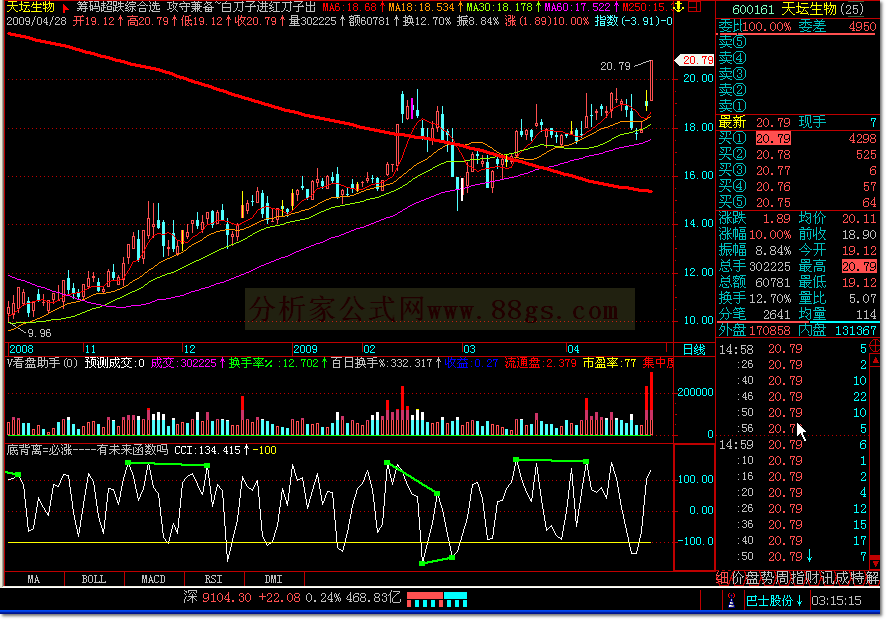This screenshot has width=887, height=620.
Task: Click the 卖⑤ ask row label
Action: [733, 42]
